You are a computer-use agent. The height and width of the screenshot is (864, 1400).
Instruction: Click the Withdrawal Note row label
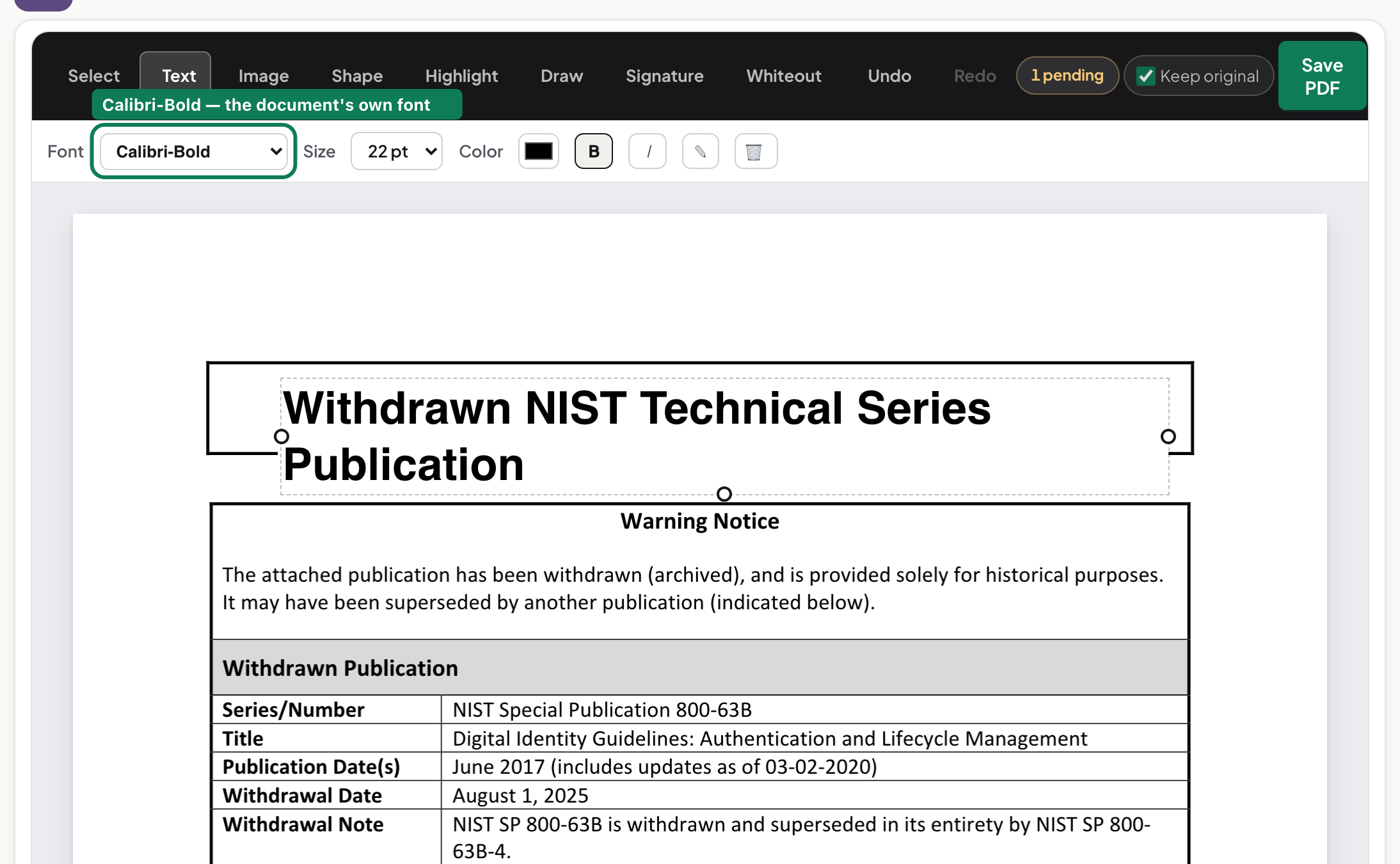303,824
